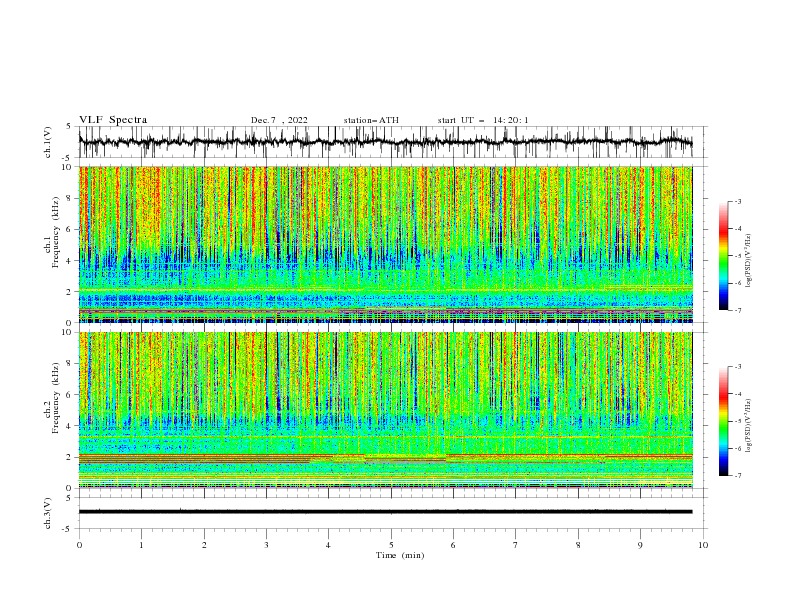792x612 pixels.
Task: Click inside the ch.1 spectrogram panel
Action: (x=386, y=244)
